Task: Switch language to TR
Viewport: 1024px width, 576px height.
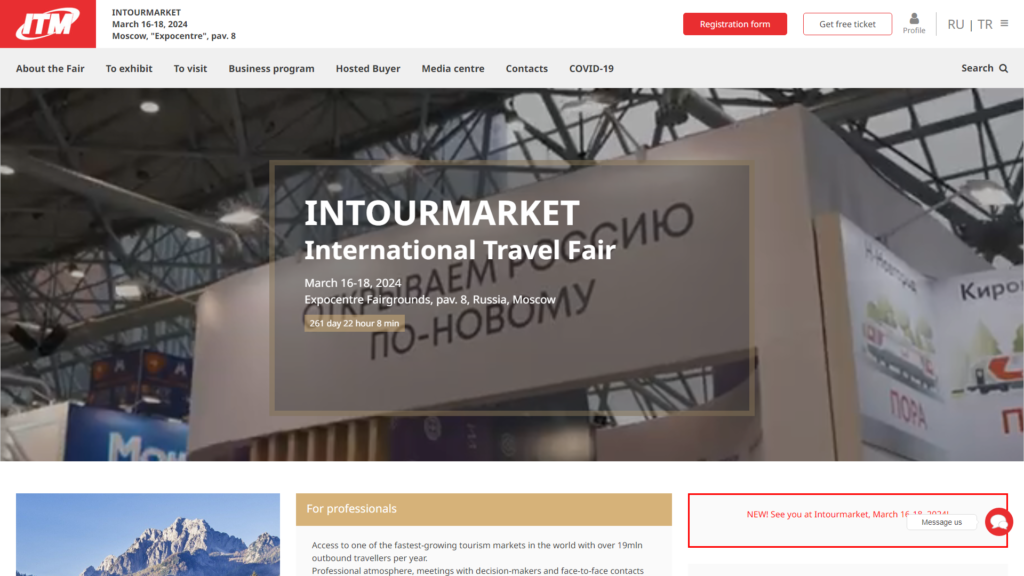Action: [985, 24]
